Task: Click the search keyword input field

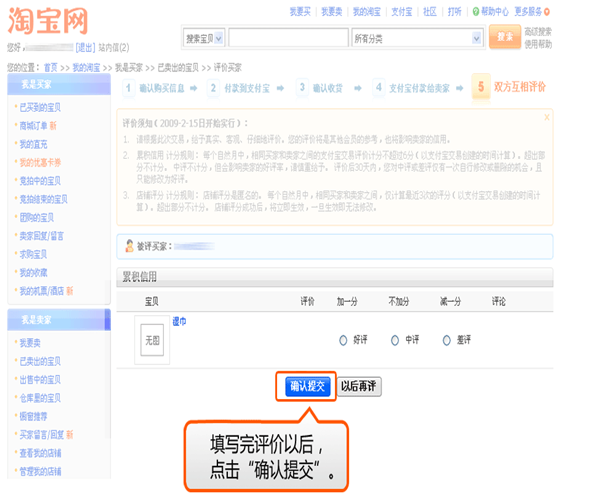Action: 288,38
